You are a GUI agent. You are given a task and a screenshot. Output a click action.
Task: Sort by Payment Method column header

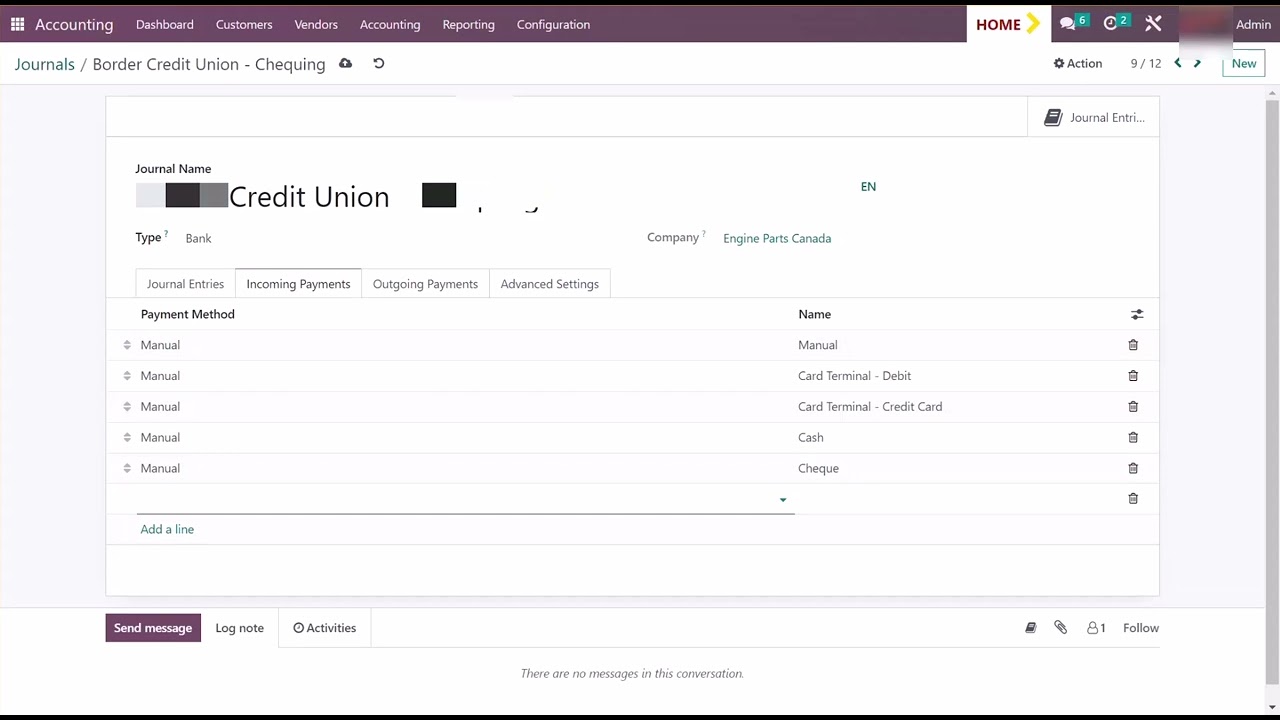click(x=188, y=314)
